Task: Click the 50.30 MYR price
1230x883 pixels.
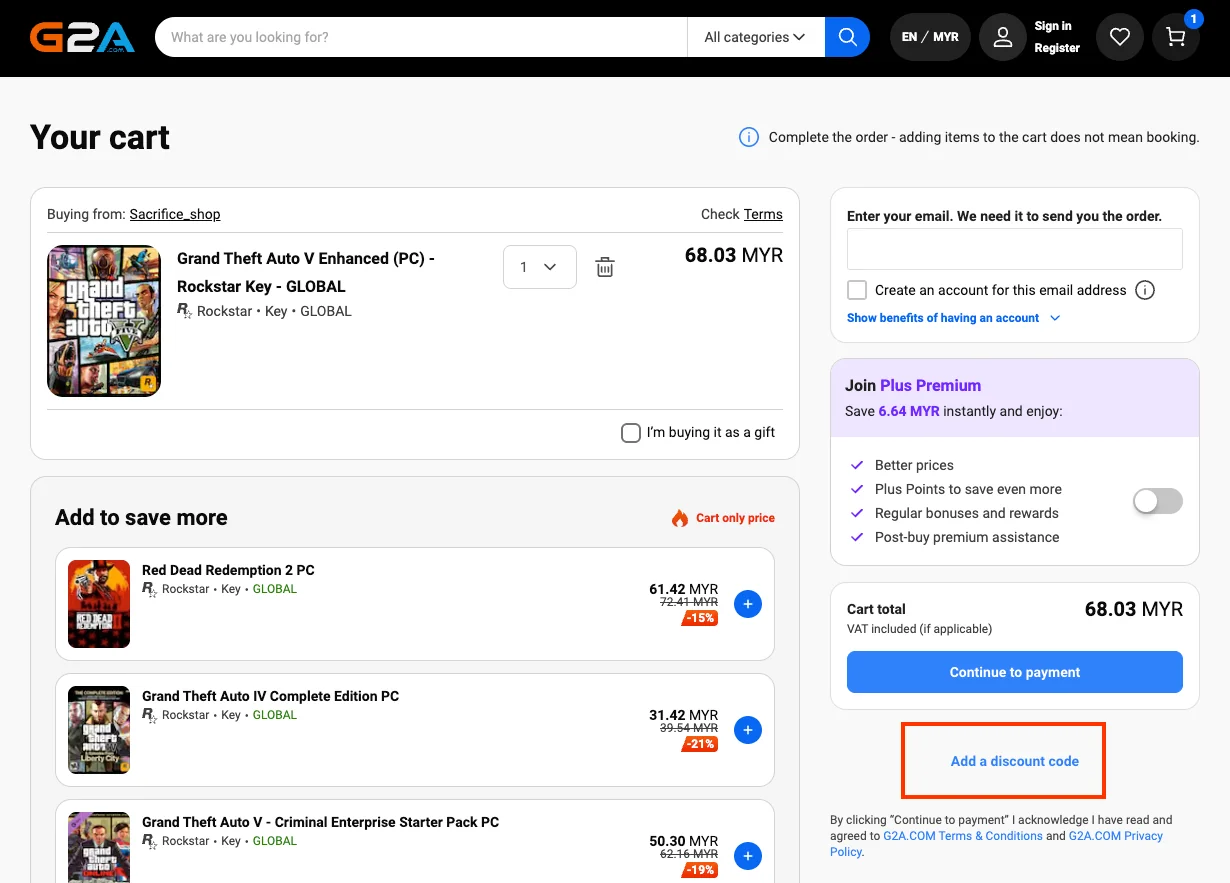Action: tap(684, 841)
